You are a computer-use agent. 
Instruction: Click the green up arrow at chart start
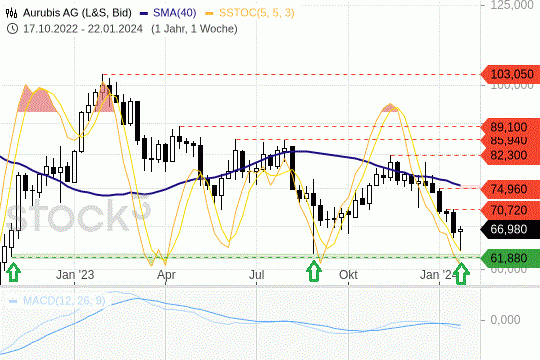click(13, 272)
